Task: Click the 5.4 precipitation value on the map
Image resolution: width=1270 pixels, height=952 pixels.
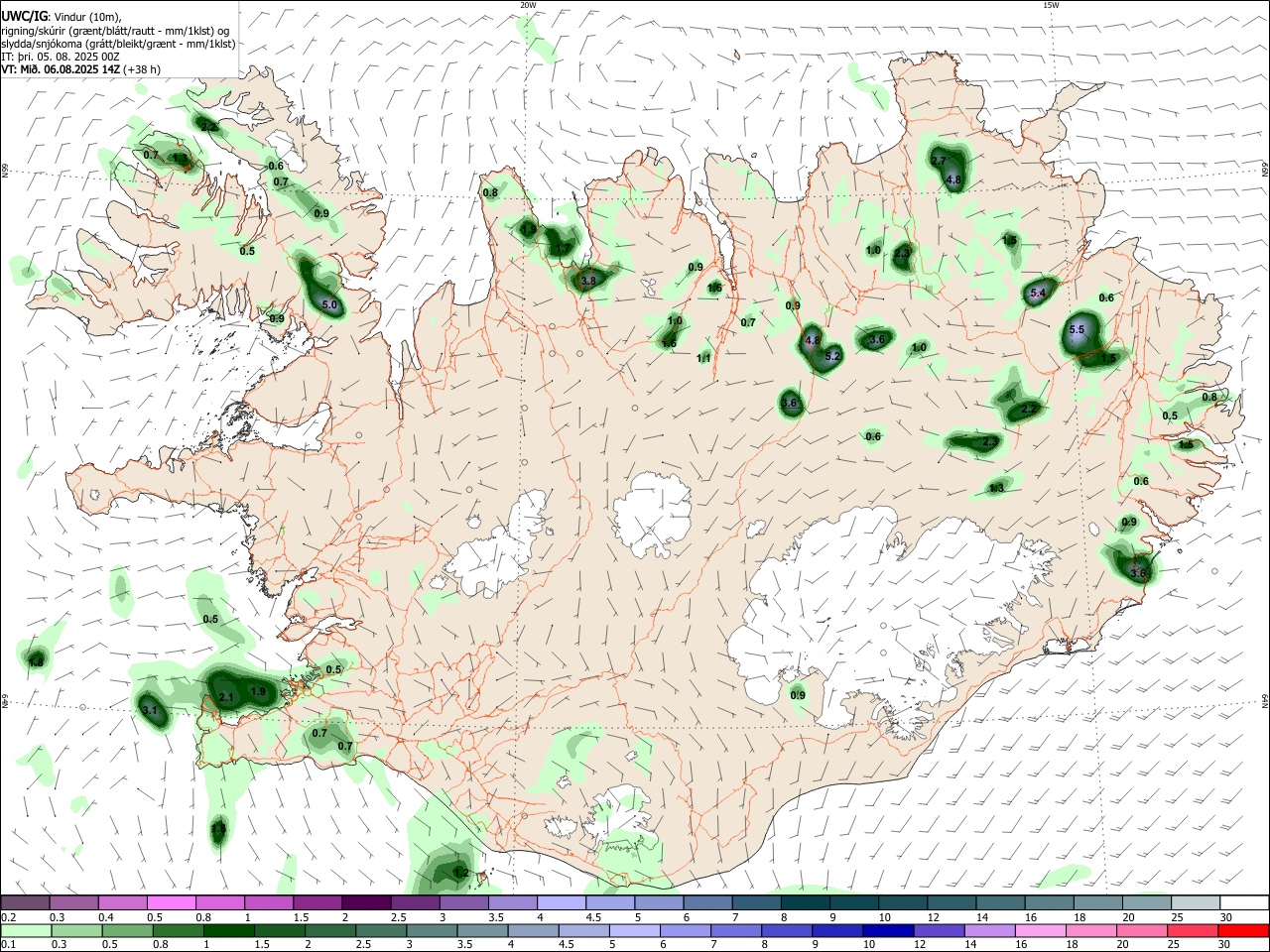Action: 1039,294
